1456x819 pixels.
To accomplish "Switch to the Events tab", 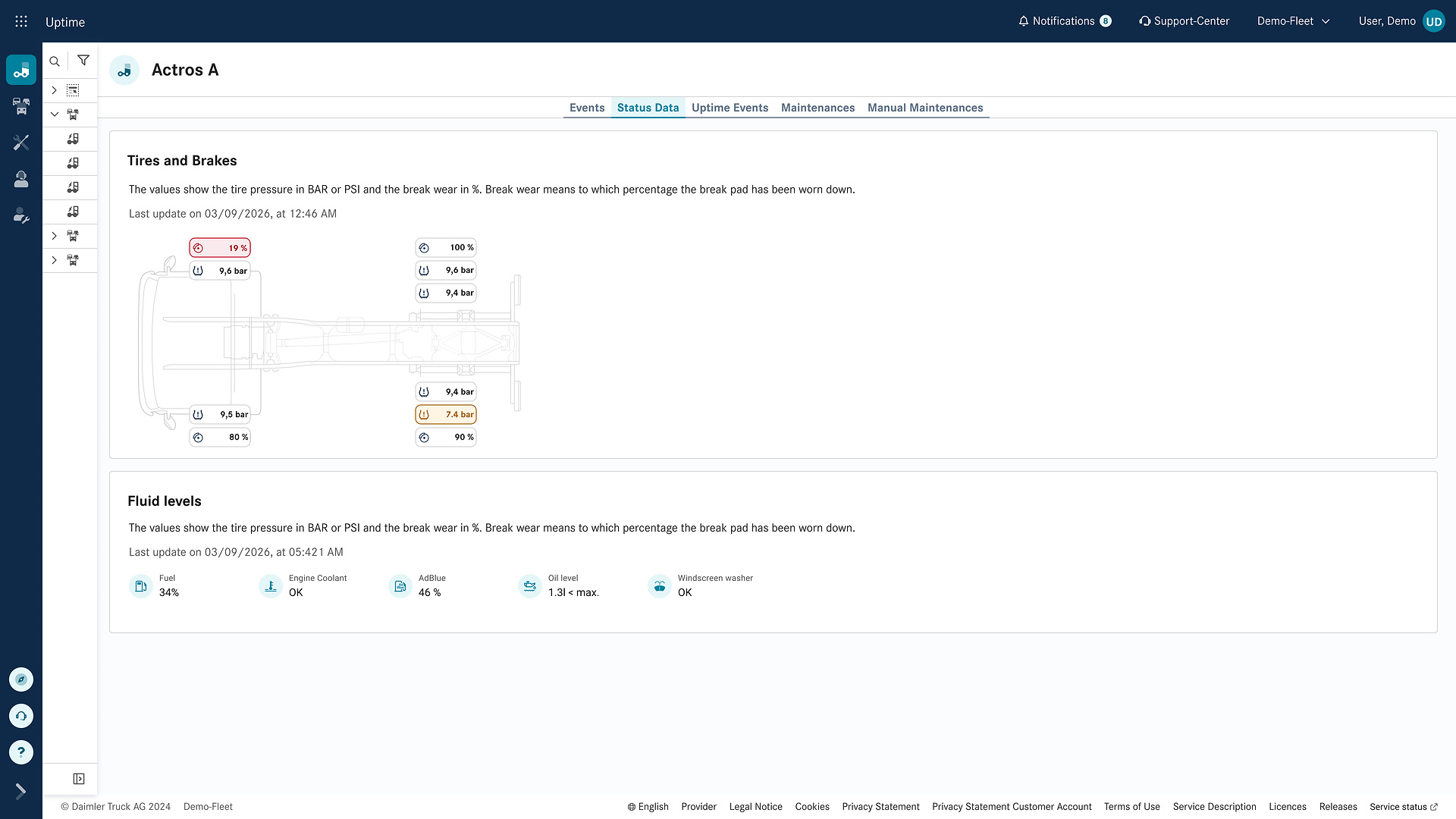I will (587, 108).
